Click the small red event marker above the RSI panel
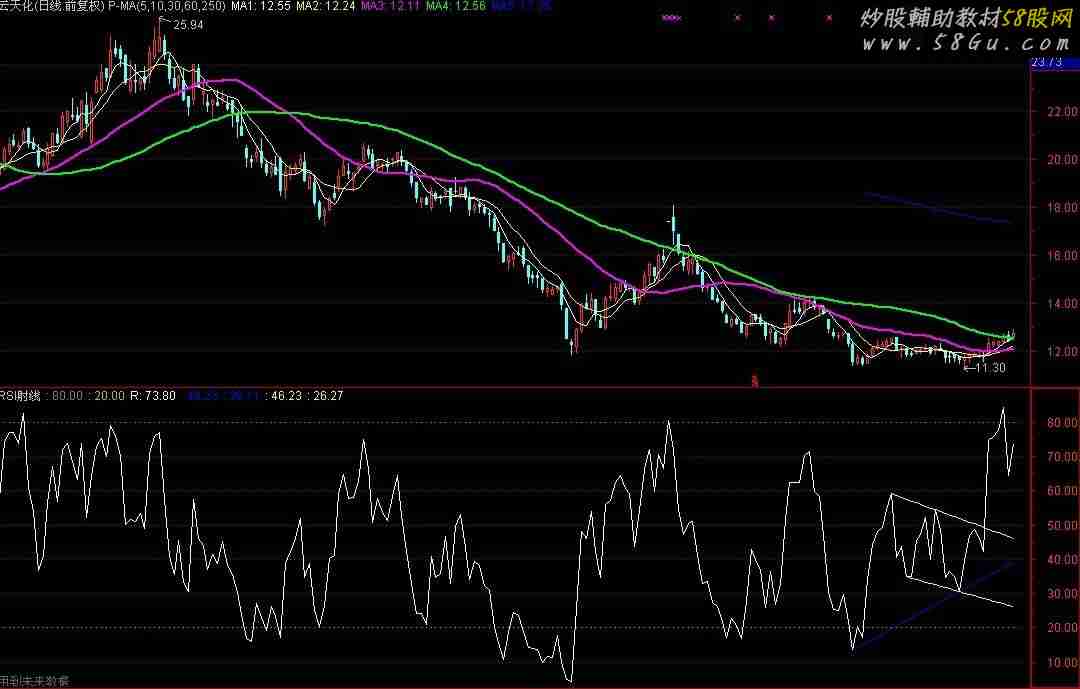The height and width of the screenshot is (689, 1080). pos(754,380)
